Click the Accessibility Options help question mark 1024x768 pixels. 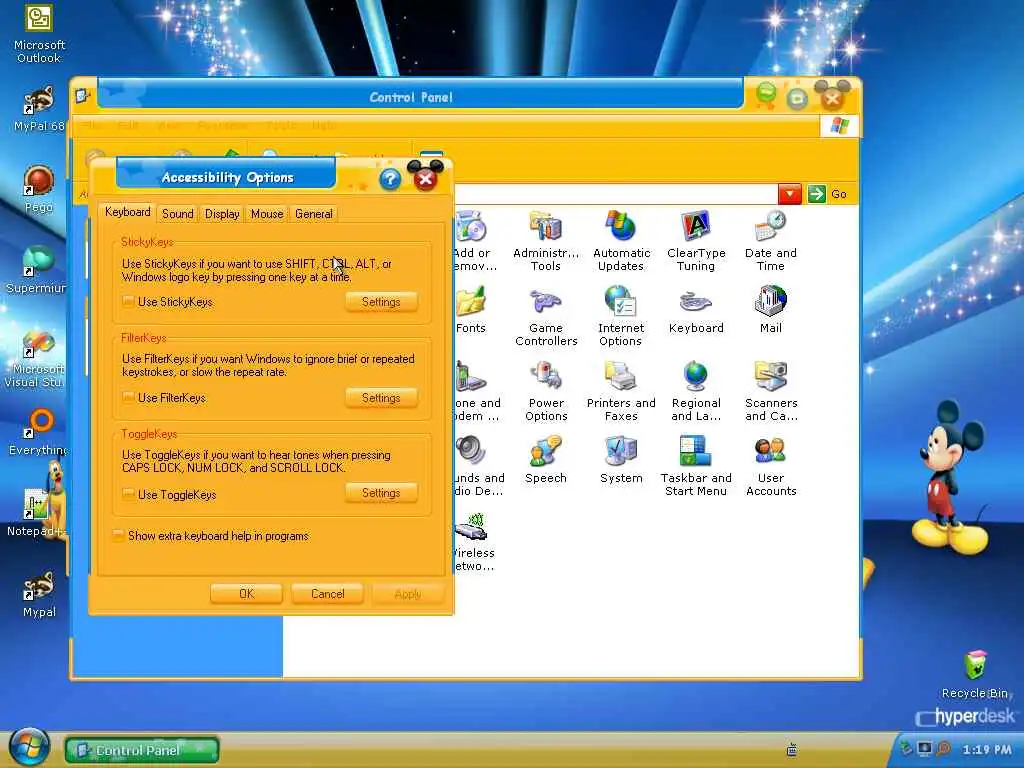(x=390, y=178)
